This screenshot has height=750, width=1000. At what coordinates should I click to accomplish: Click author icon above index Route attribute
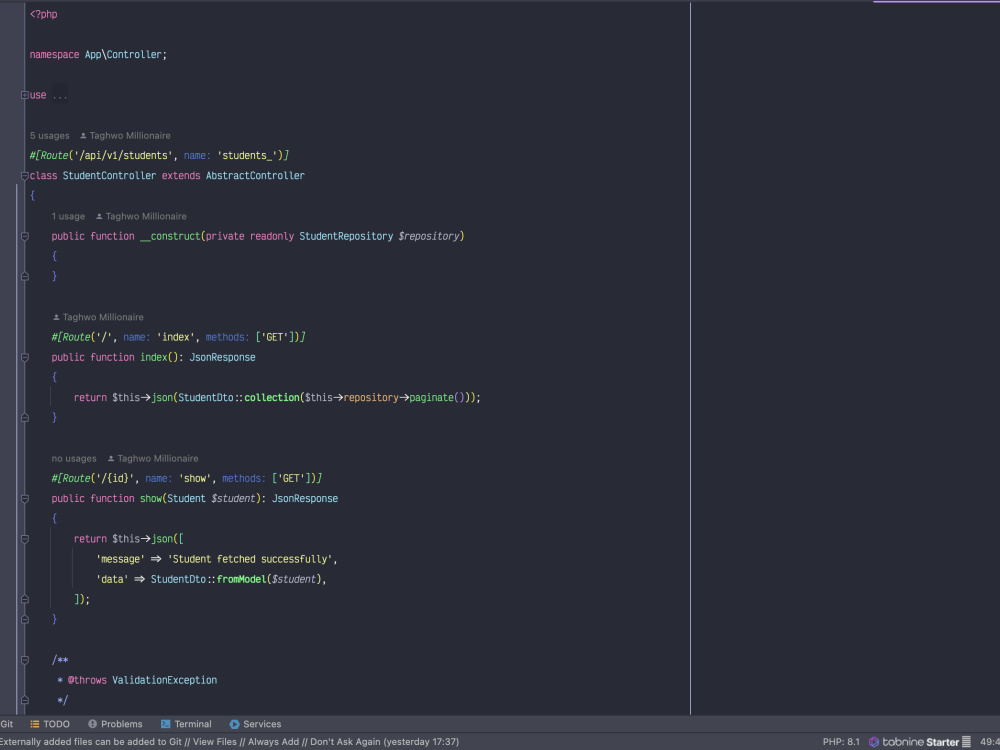click(56, 317)
